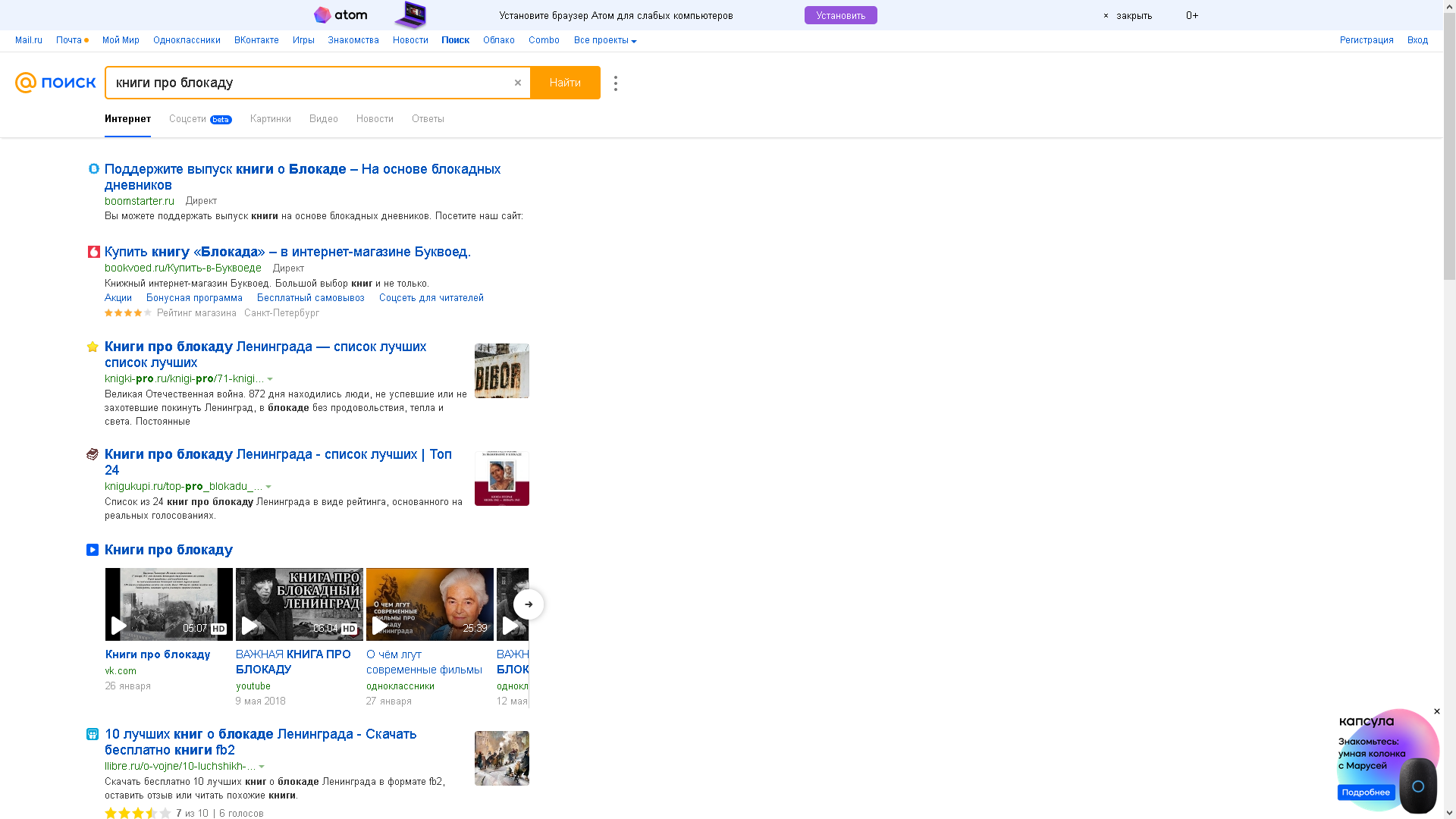
Task: Switch to the Ответы tab
Action: [x=428, y=119]
